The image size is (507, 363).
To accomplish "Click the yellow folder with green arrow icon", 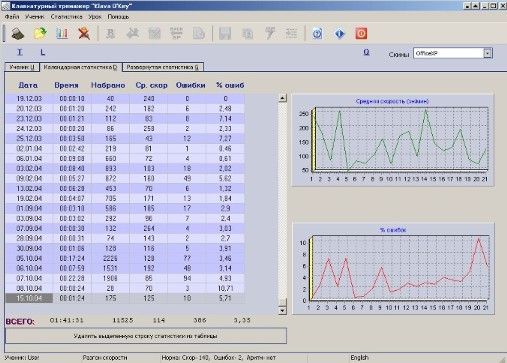I will point(40,33).
